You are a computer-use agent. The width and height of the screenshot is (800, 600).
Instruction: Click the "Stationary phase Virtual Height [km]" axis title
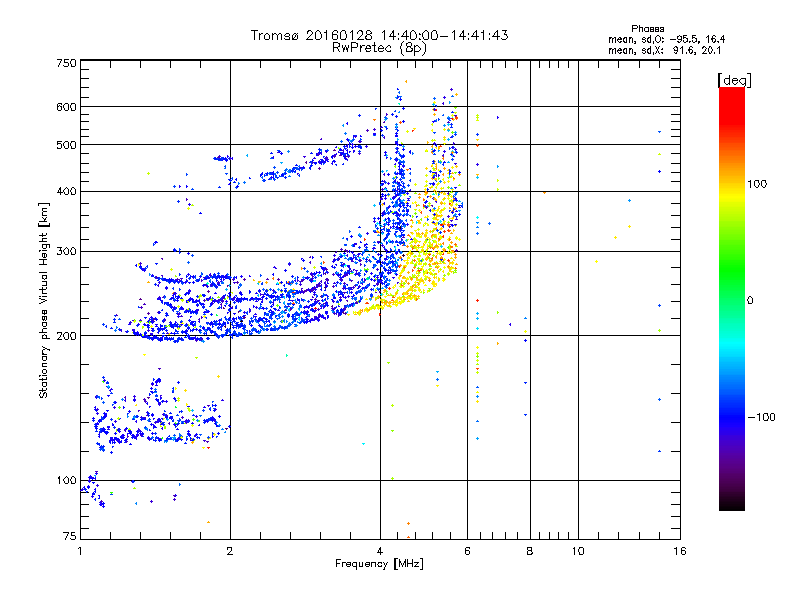tap(43, 300)
